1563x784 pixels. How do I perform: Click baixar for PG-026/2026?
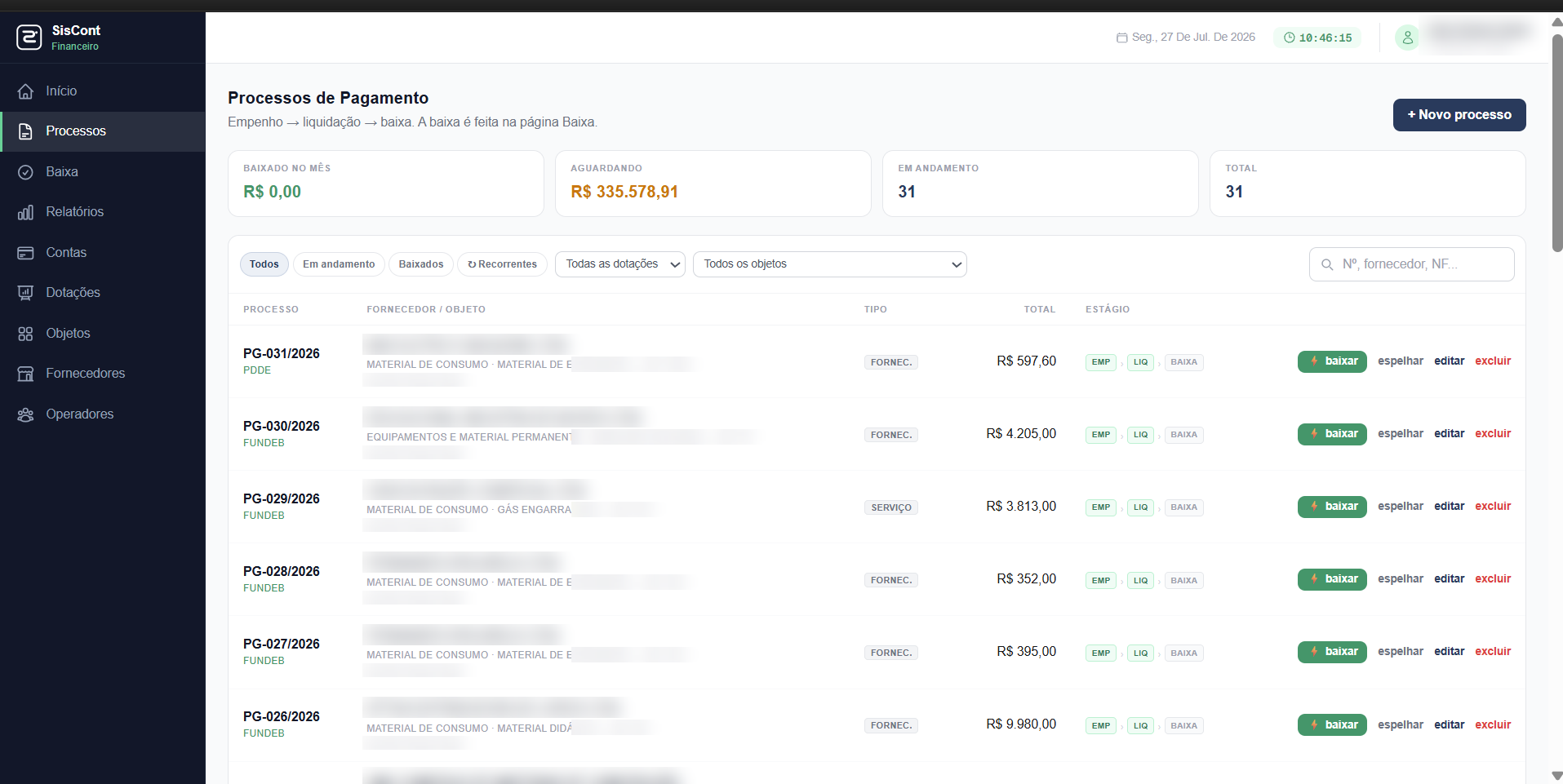pos(1332,725)
